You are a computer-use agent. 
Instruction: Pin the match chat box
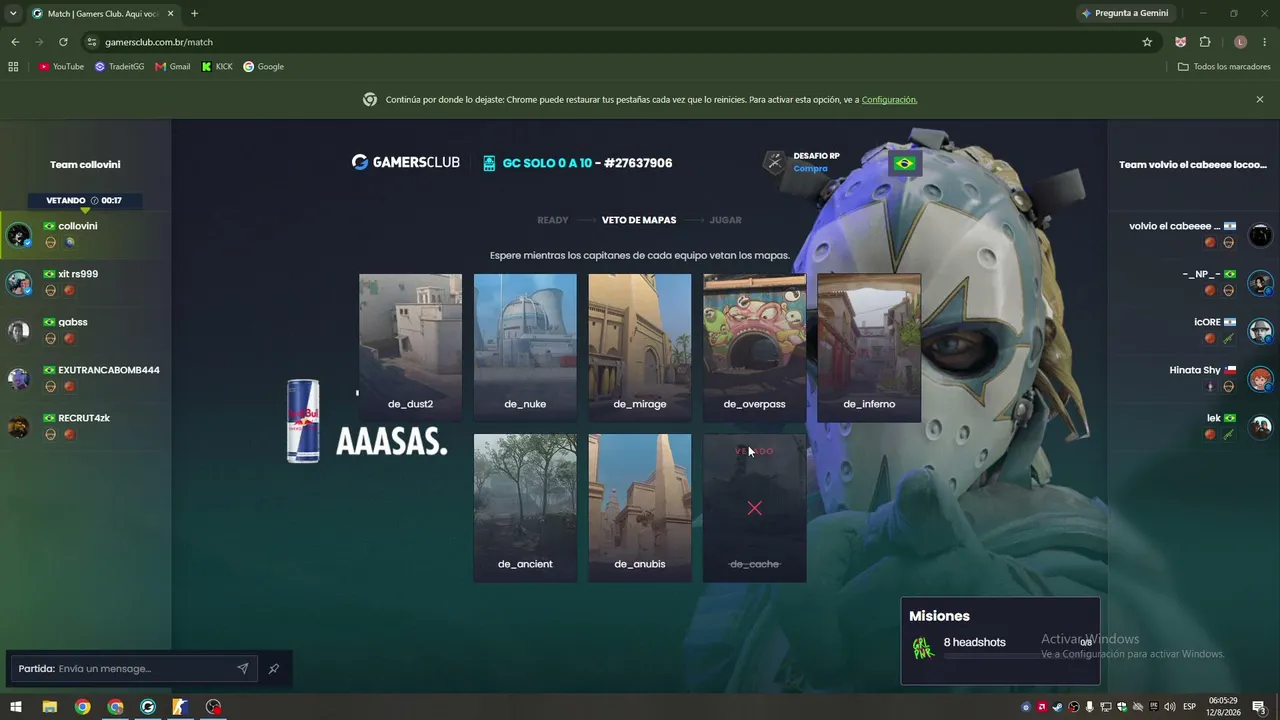[273, 668]
